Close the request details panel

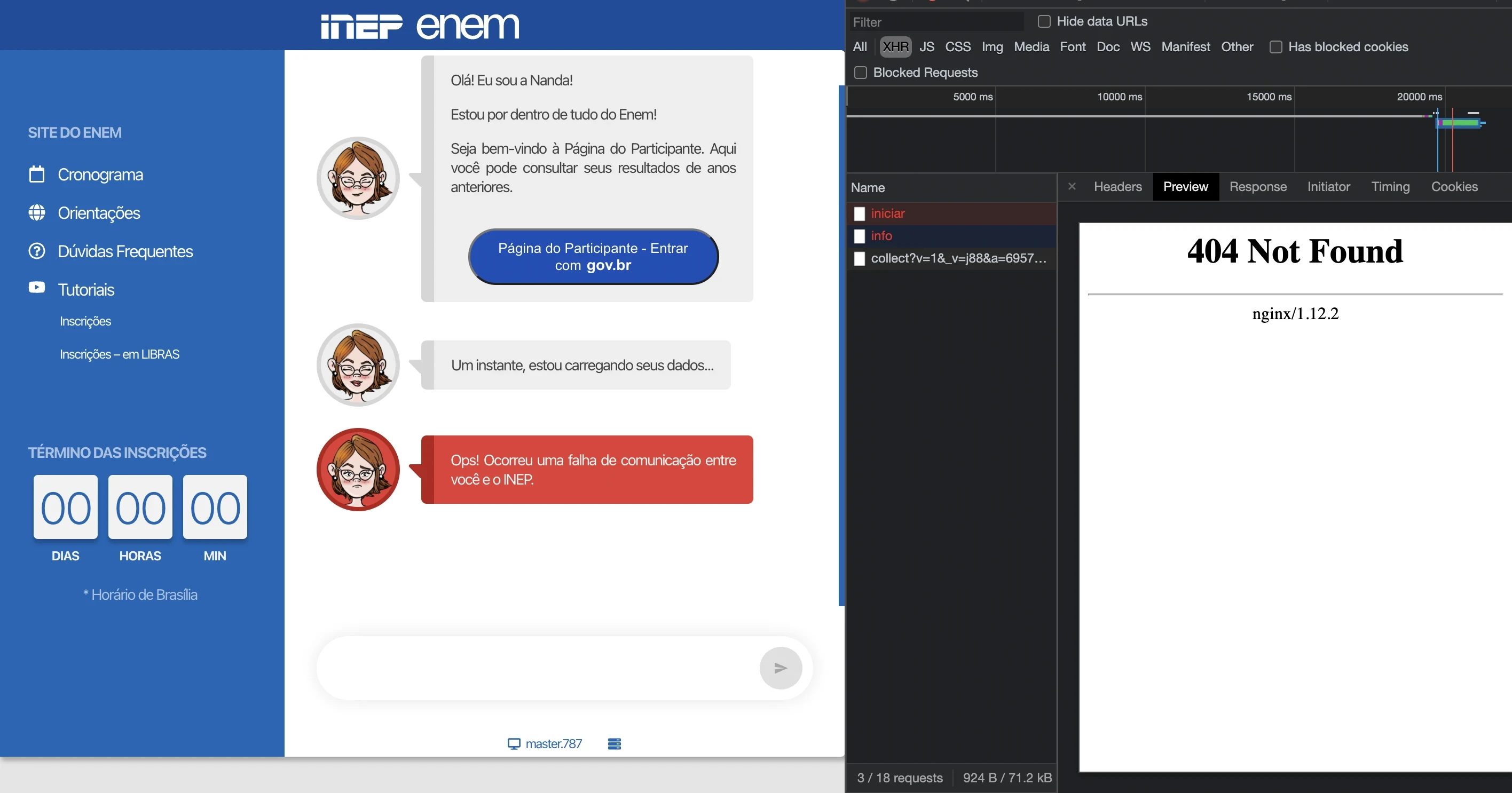(1072, 187)
